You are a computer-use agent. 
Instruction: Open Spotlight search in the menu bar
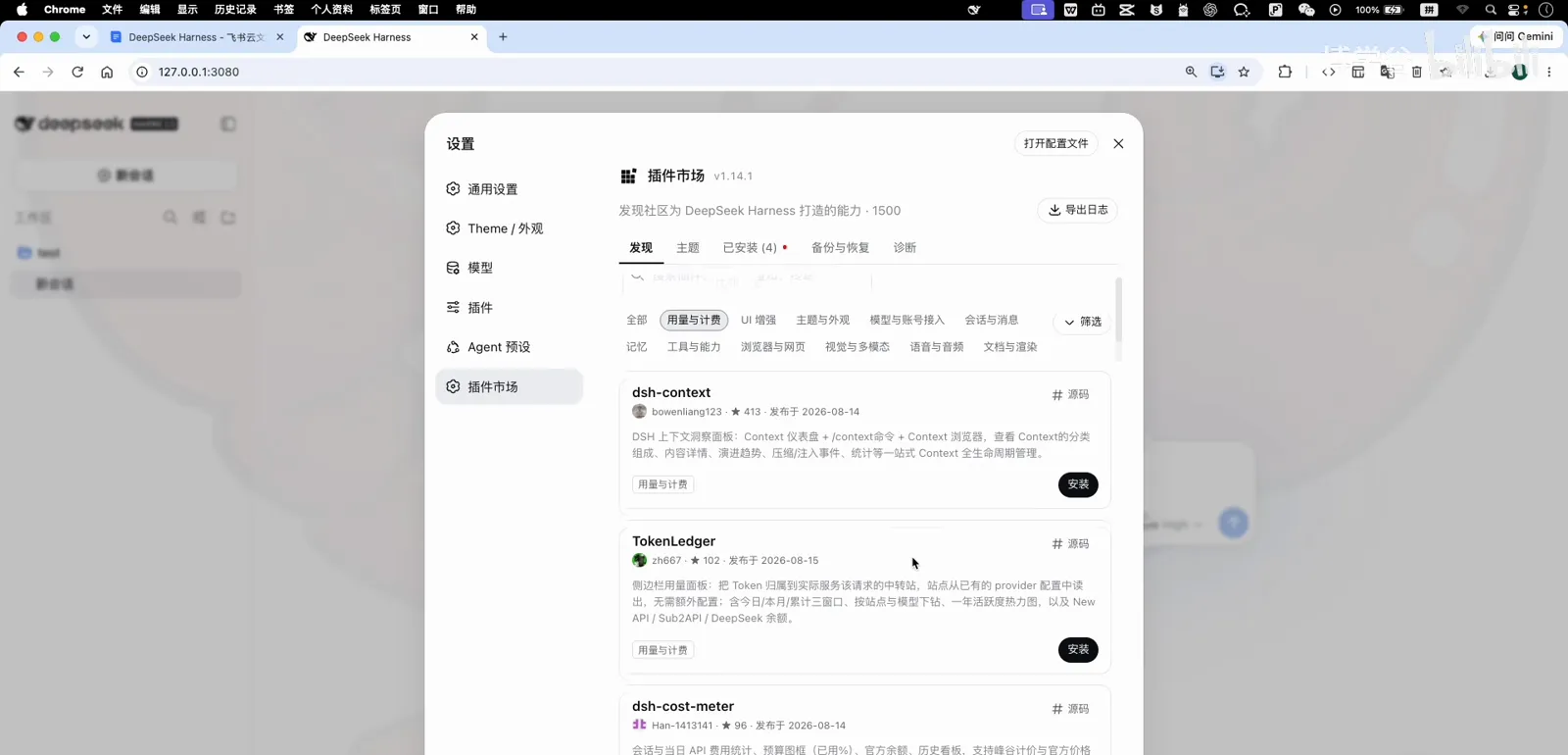pos(1491,10)
